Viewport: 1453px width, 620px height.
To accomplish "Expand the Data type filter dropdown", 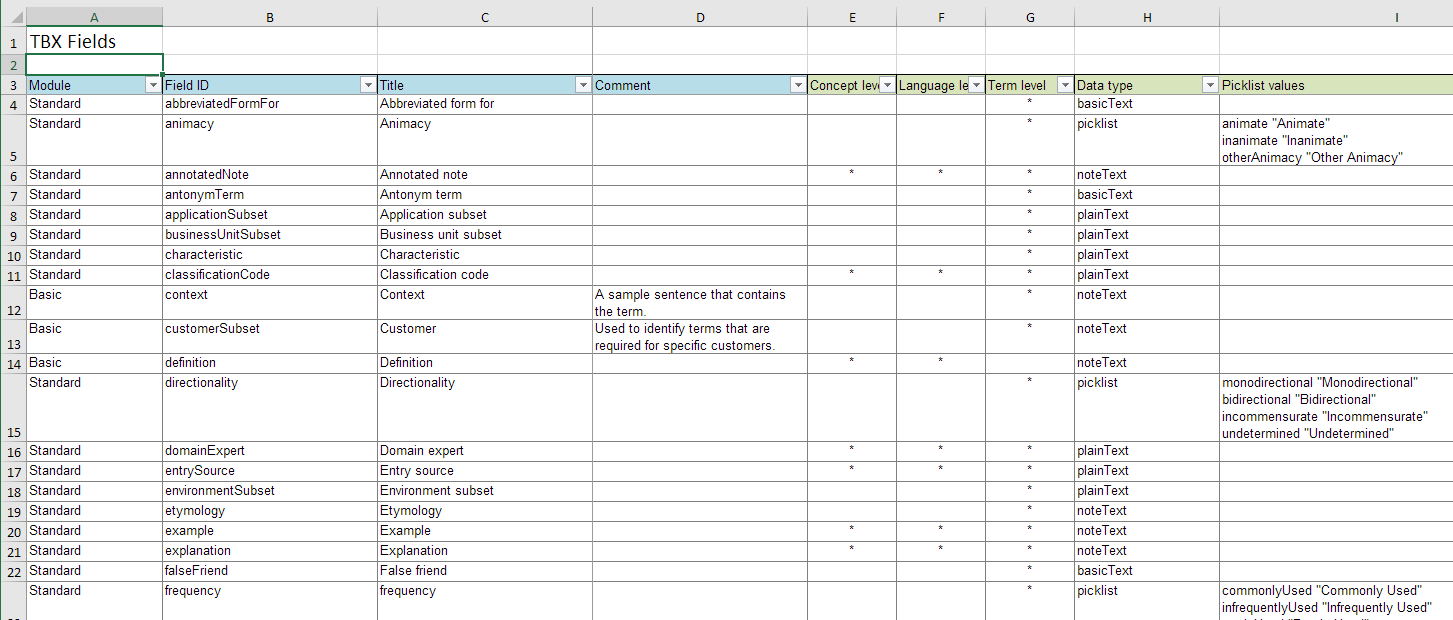I will (x=1210, y=86).
